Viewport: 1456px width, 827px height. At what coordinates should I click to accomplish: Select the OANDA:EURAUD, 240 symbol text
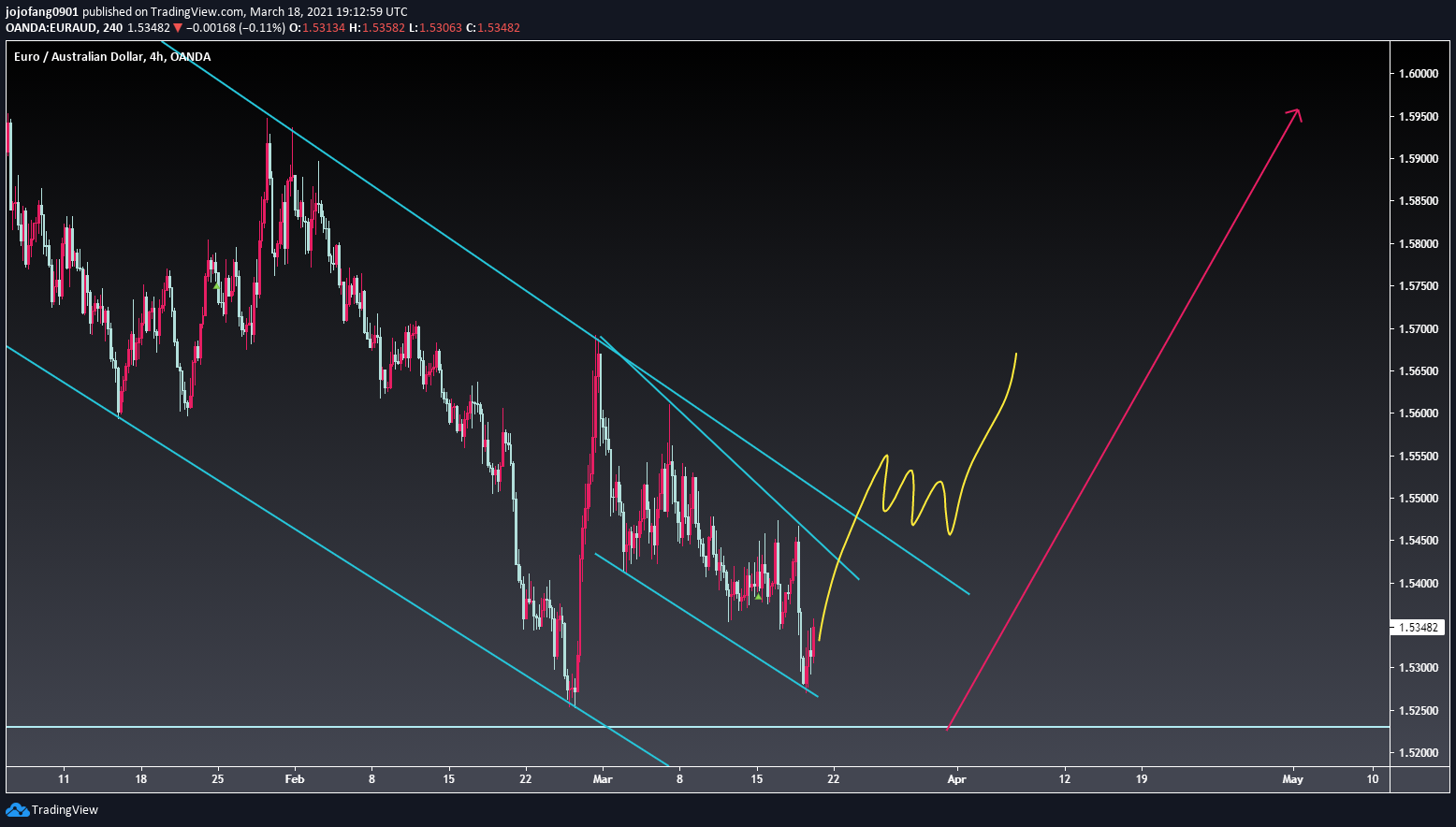click(x=64, y=28)
